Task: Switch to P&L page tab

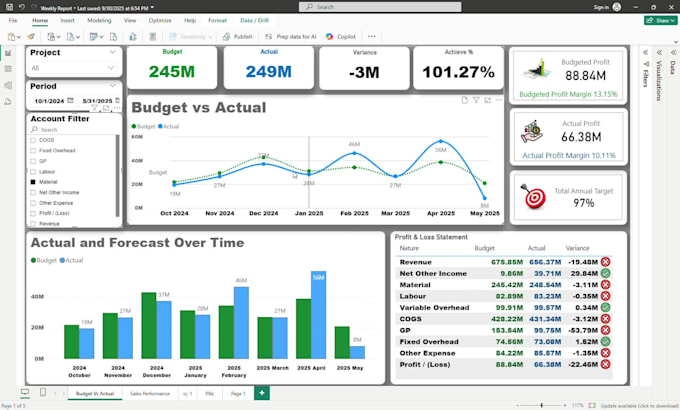Action: click(x=210, y=394)
